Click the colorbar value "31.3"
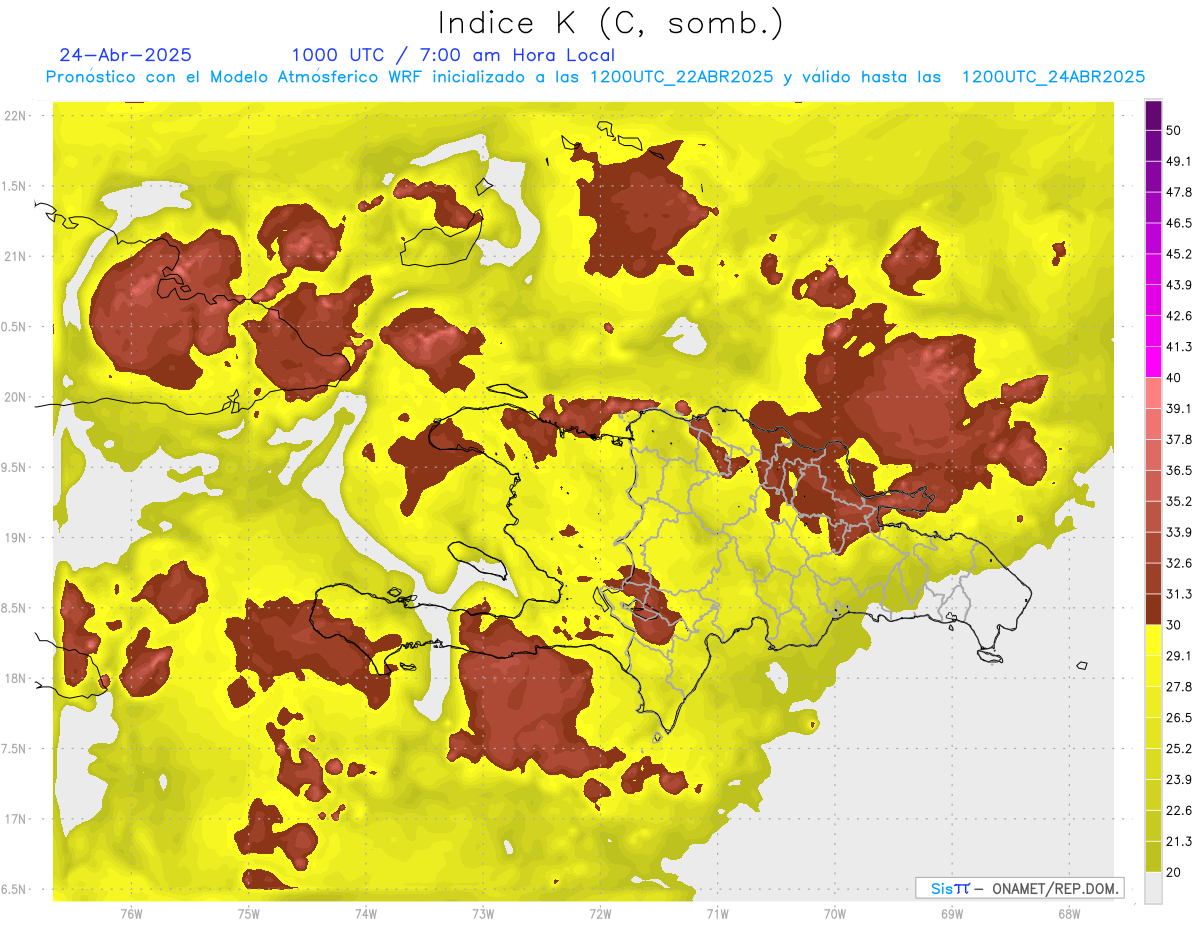Image resolution: width=1200 pixels, height=927 pixels. (x=1178, y=594)
